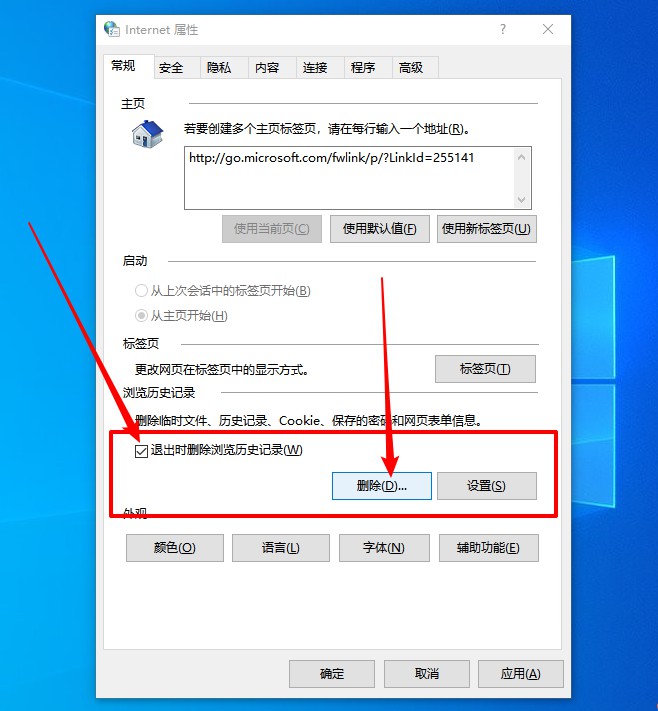
Task: Open the 辅助功能(E) button
Action: tap(489, 548)
